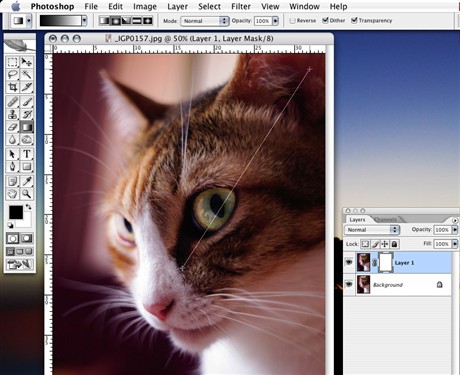Open the layer blend mode Normal dropdown
Image resolution: width=460 pixels, height=375 pixels.
point(372,230)
